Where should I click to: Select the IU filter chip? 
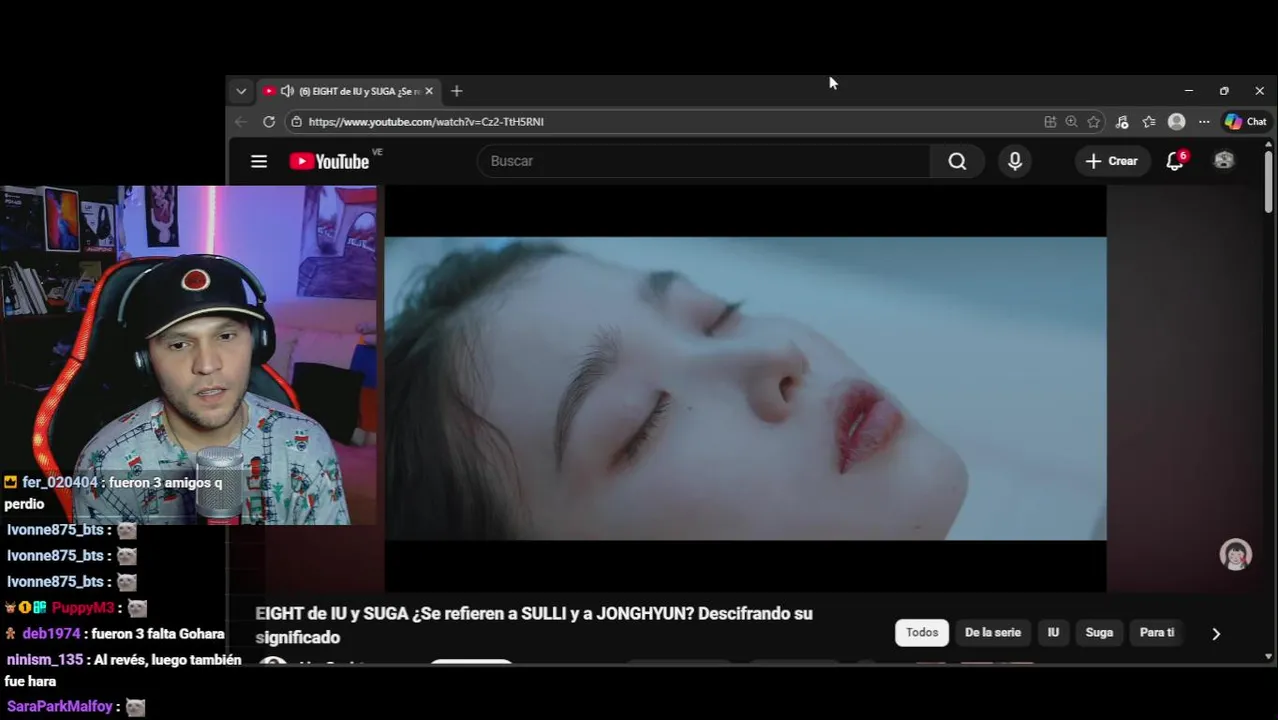coord(1053,633)
